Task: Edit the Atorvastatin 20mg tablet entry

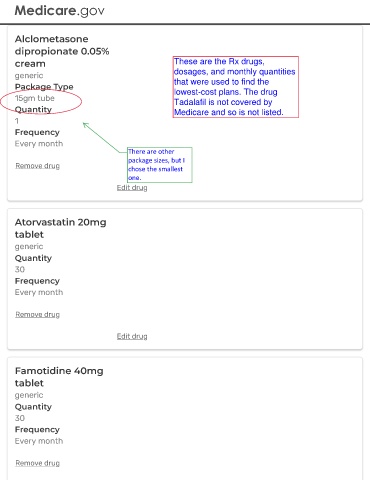Action: (132, 336)
